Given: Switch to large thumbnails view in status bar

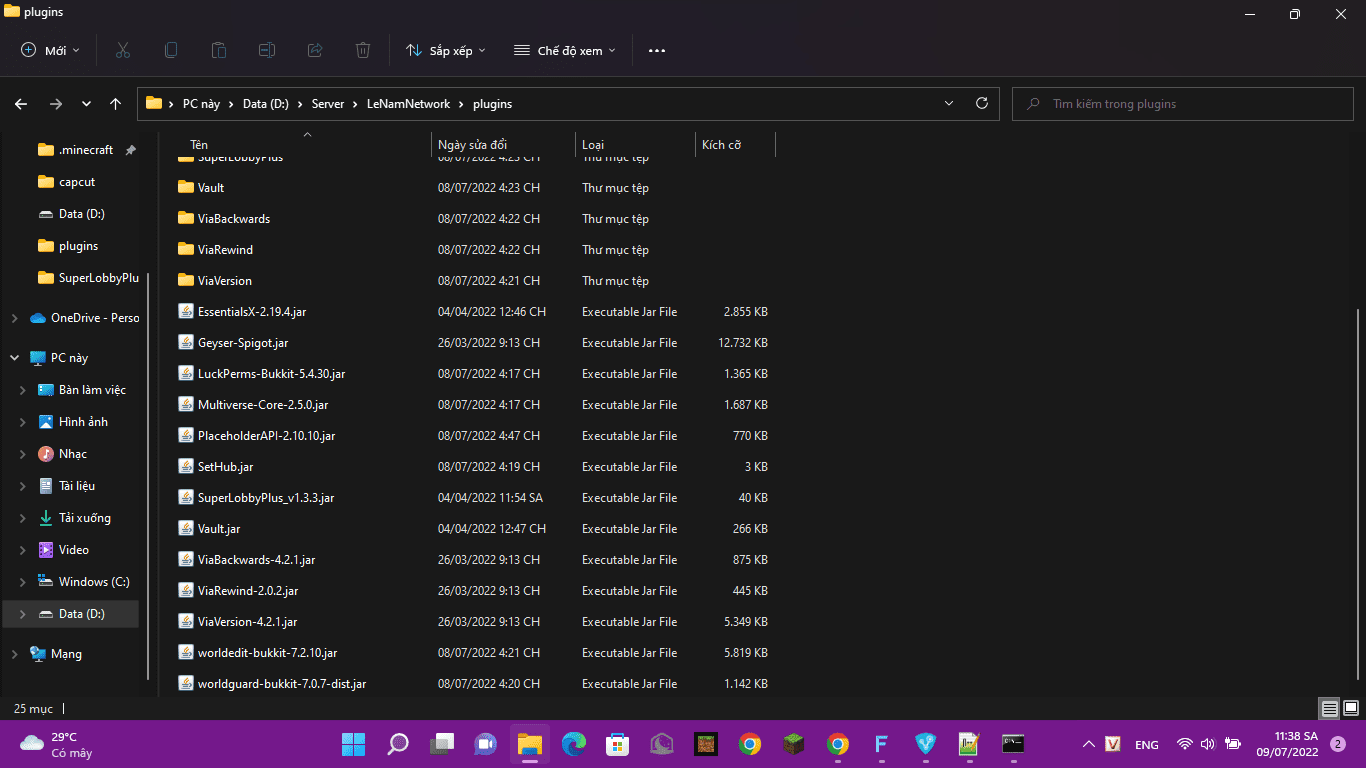Looking at the screenshot, I should tap(1351, 708).
